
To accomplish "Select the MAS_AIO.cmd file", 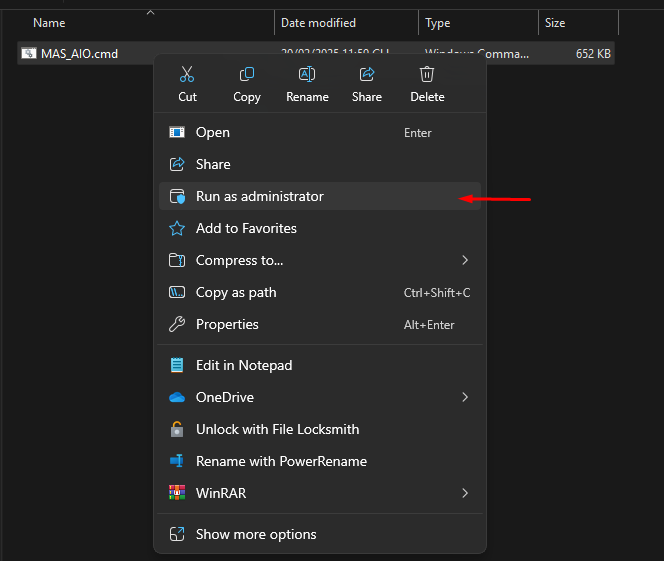I will click(x=80, y=53).
